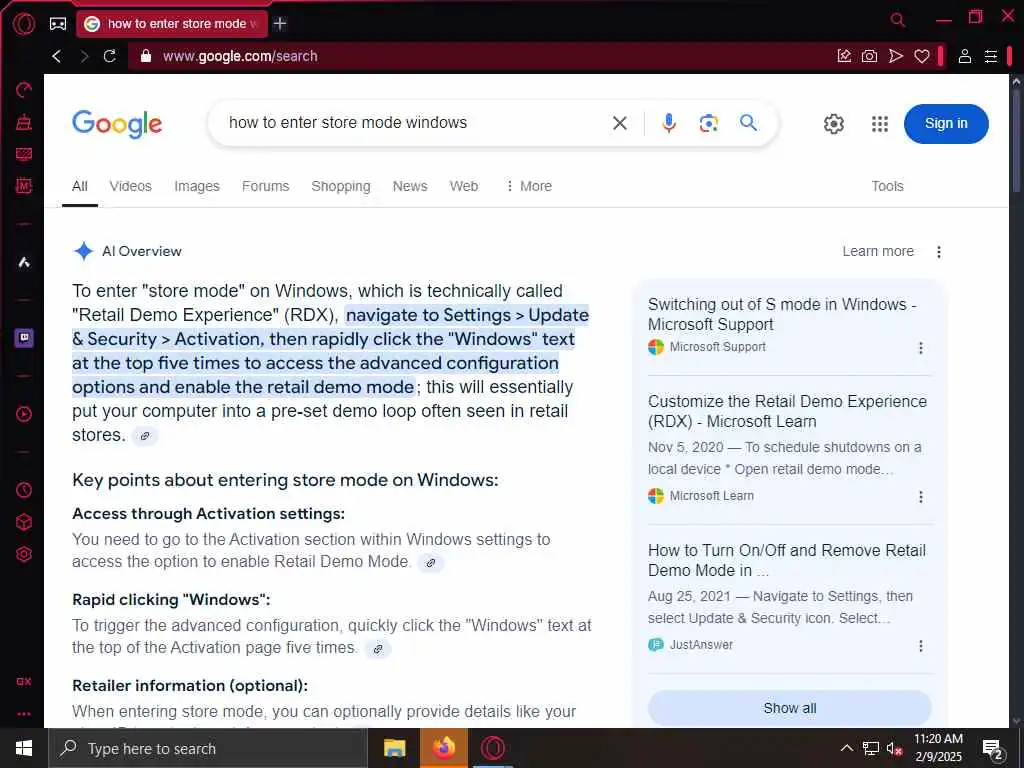This screenshot has height=768, width=1024.
Task: Open My Flow send icon
Action: pyautogui.click(x=896, y=56)
